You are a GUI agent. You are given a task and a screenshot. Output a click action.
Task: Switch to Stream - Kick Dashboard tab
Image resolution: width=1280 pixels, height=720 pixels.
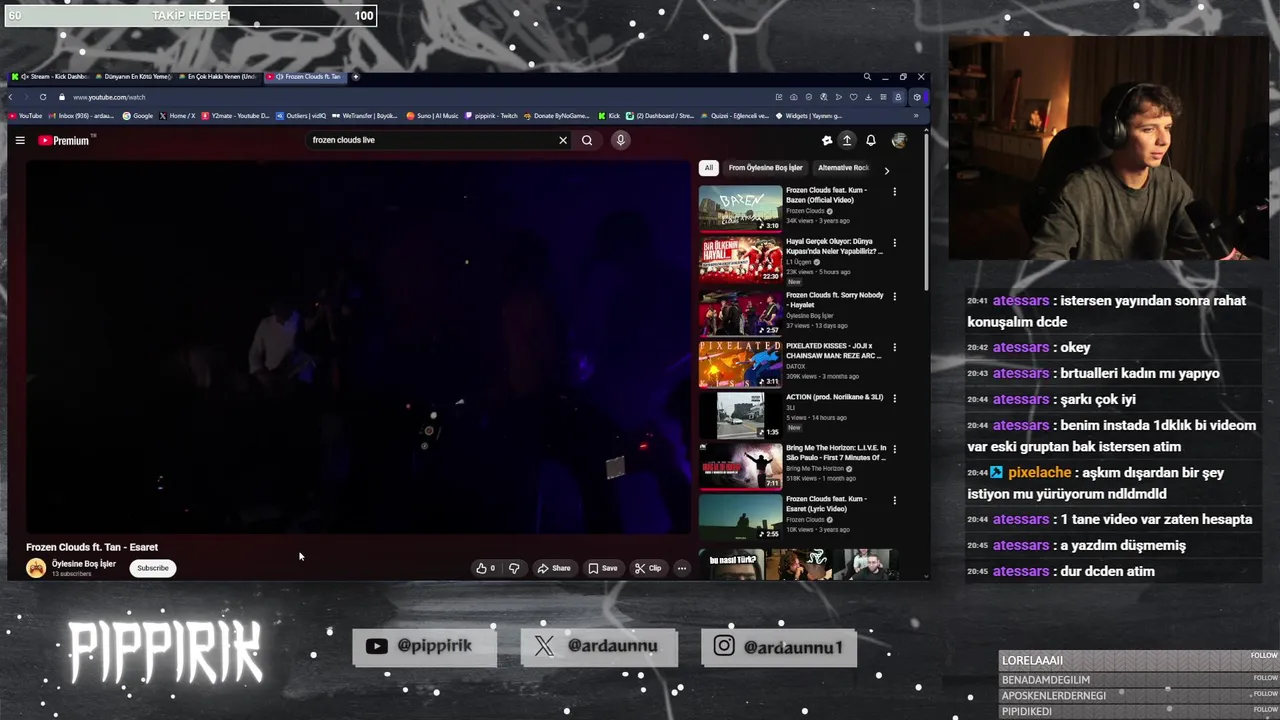point(49,77)
